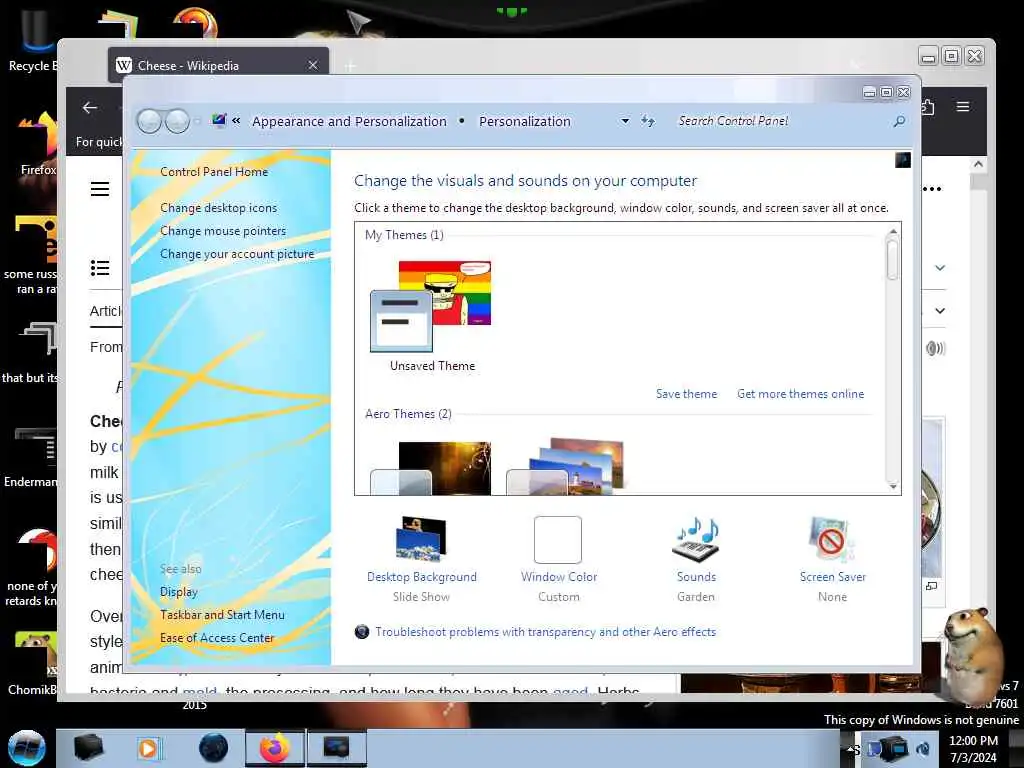This screenshot has width=1024, height=768.
Task: Open the Firefox hamburger menu
Action: (x=963, y=106)
